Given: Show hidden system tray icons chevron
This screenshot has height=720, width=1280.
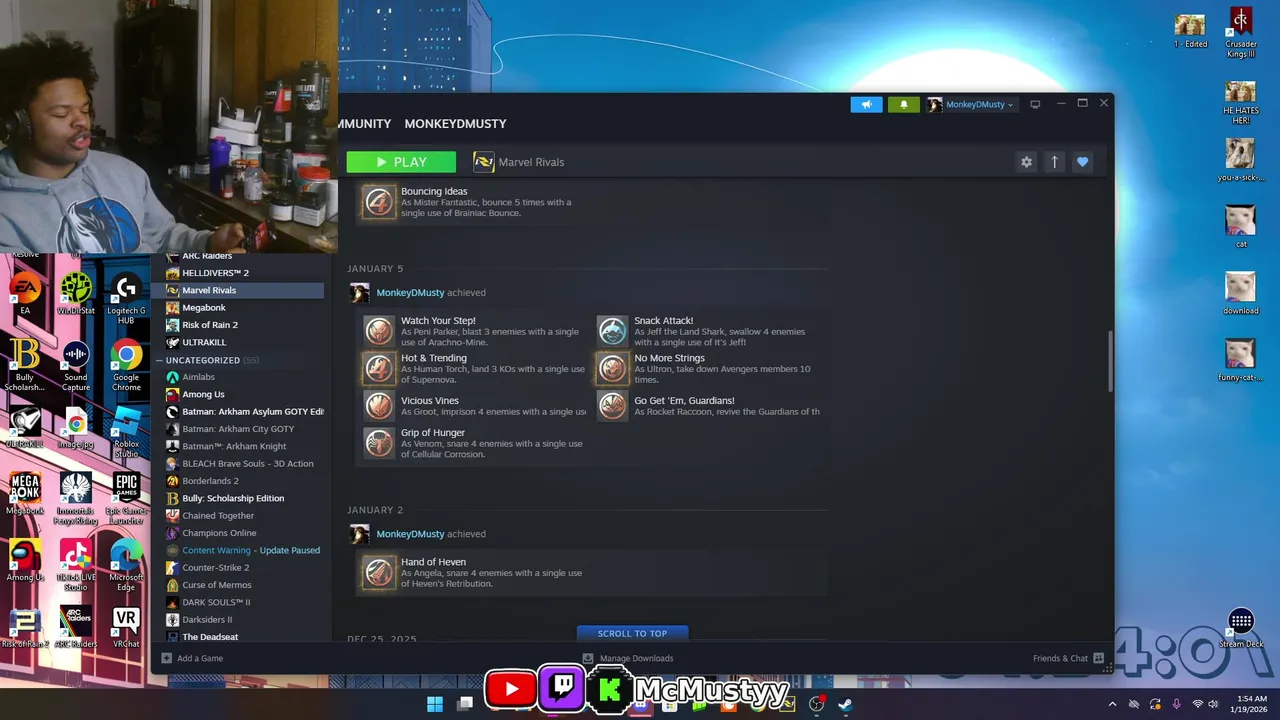Looking at the screenshot, I should 1112,704.
